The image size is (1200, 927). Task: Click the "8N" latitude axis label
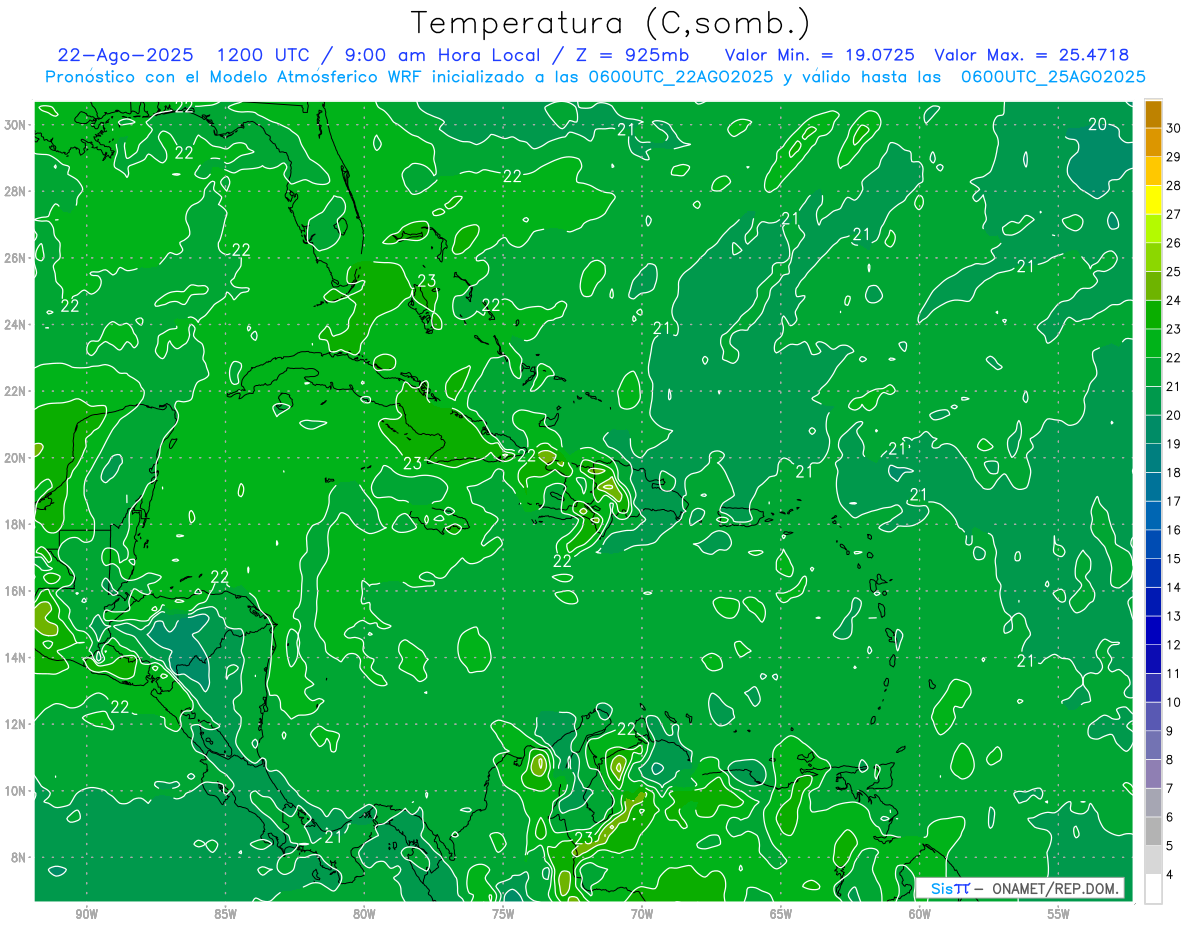coord(20,857)
